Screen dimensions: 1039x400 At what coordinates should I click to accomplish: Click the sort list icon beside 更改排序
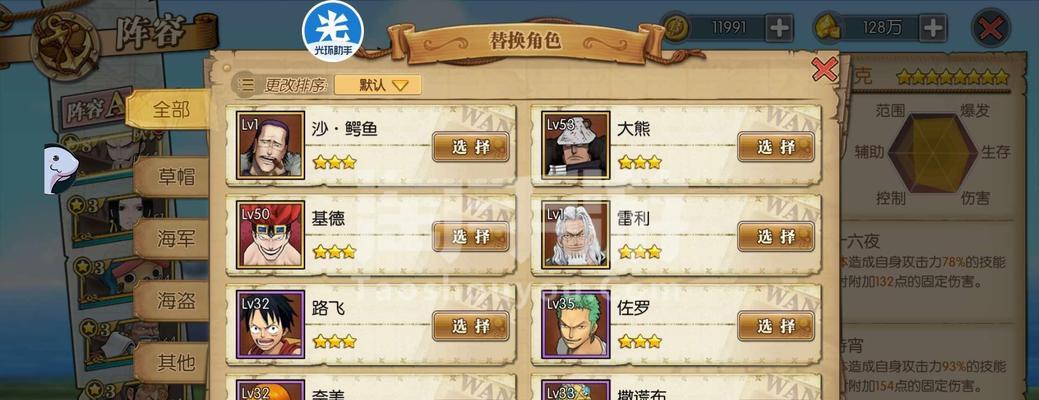pyautogui.click(x=246, y=85)
